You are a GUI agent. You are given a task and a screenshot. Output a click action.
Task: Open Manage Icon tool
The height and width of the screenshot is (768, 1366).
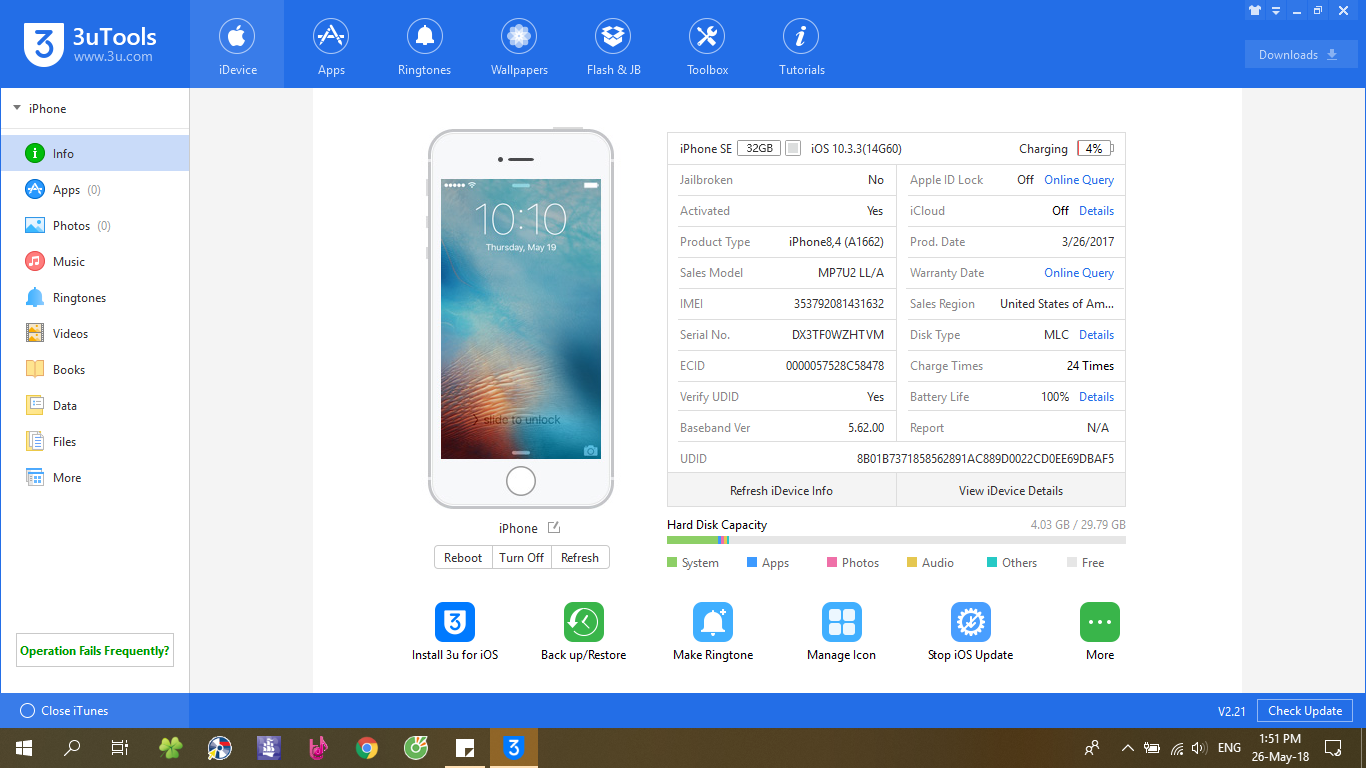pyautogui.click(x=841, y=622)
